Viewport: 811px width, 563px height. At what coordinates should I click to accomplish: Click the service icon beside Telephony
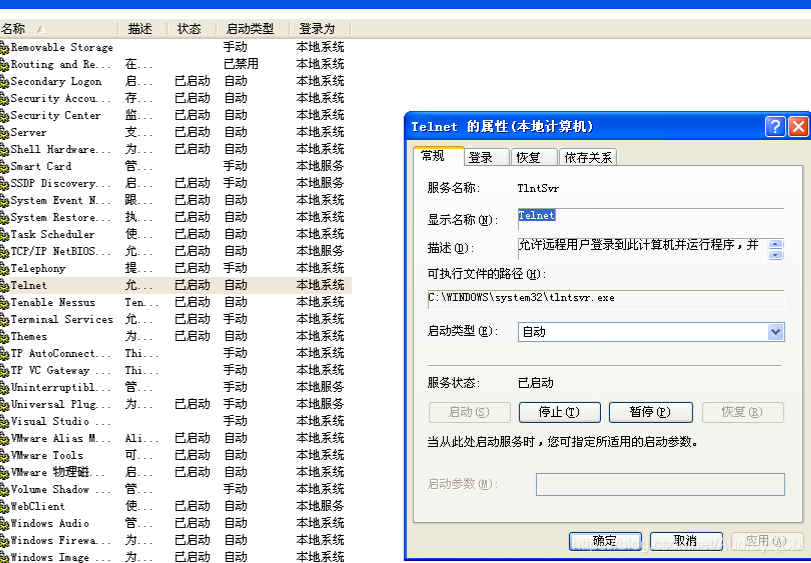point(5,269)
